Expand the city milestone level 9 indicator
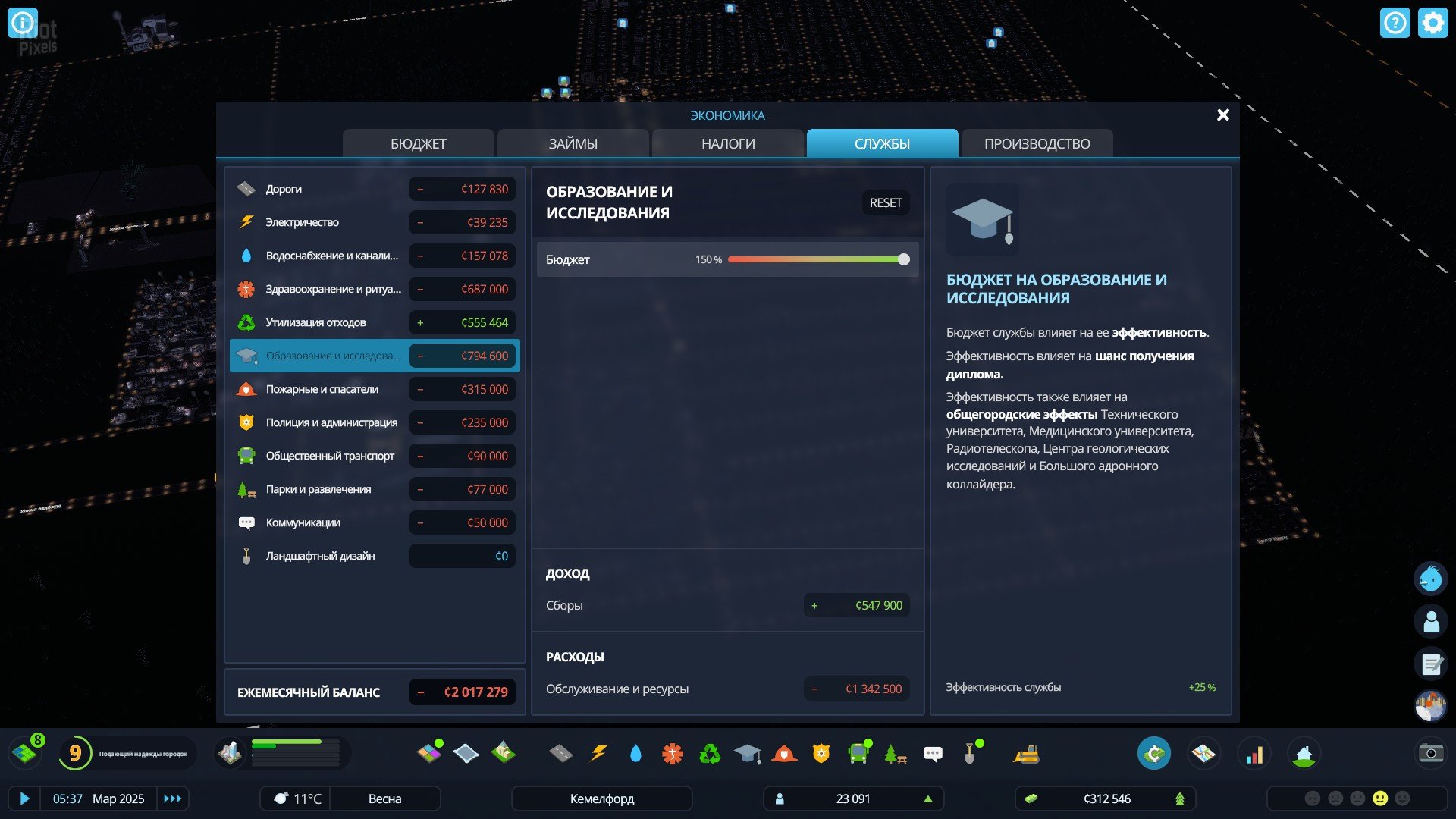 coord(75,753)
